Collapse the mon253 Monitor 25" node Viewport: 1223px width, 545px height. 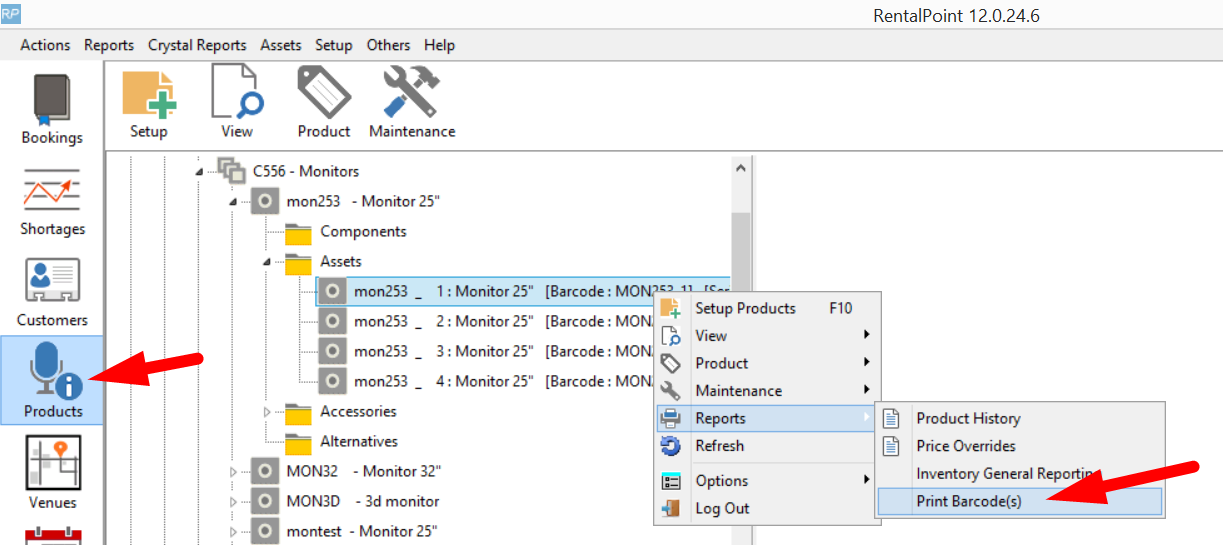233,202
